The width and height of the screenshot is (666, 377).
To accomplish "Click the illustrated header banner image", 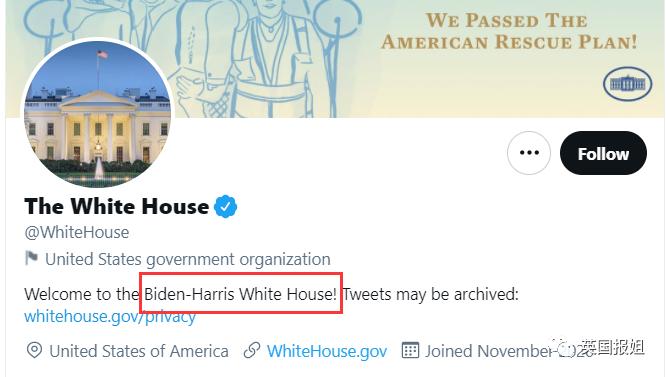I will point(336,59).
